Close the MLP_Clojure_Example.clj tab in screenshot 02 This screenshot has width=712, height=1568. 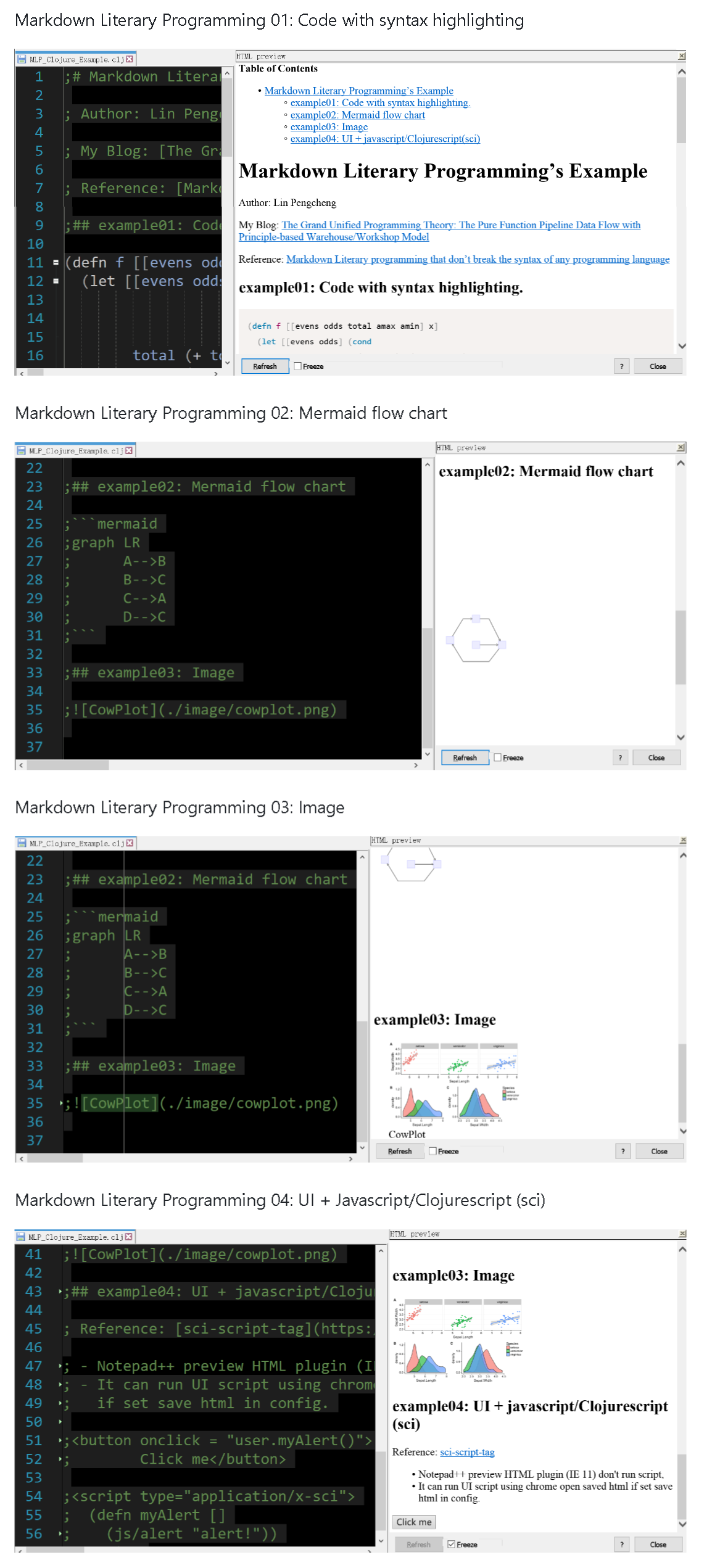tap(129, 450)
